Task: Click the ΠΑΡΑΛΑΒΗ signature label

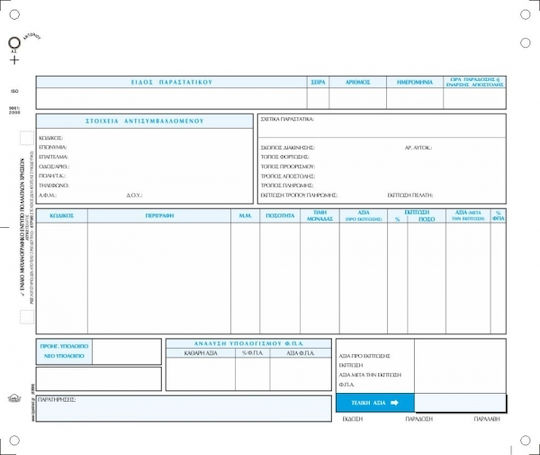Action: point(487,419)
